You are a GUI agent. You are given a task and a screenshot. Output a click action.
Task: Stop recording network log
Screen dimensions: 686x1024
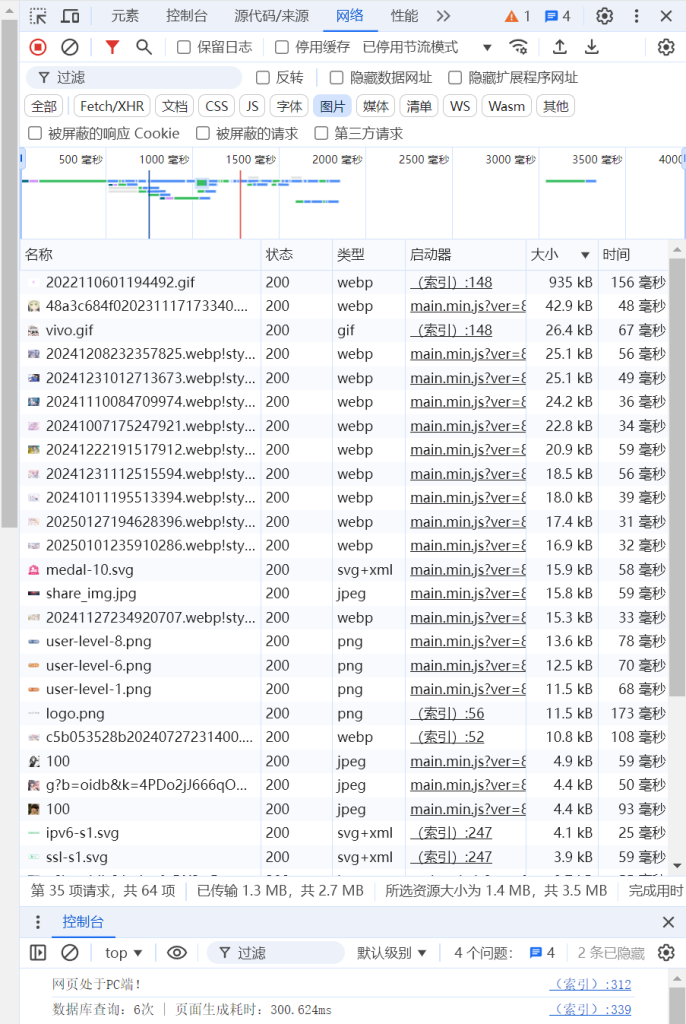tap(38, 47)
